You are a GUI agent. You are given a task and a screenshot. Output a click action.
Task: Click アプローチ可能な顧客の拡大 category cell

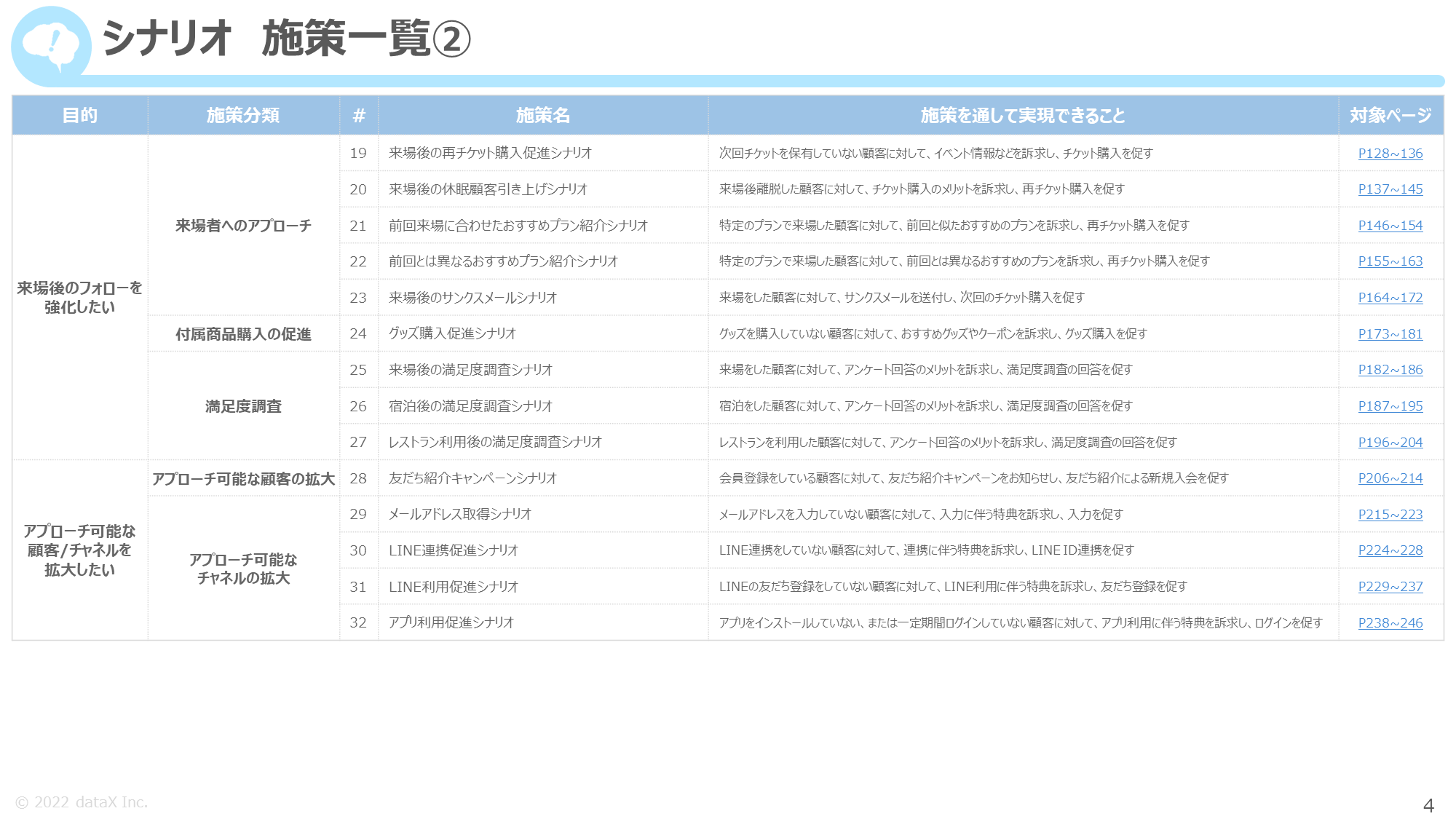coord(243,478)
